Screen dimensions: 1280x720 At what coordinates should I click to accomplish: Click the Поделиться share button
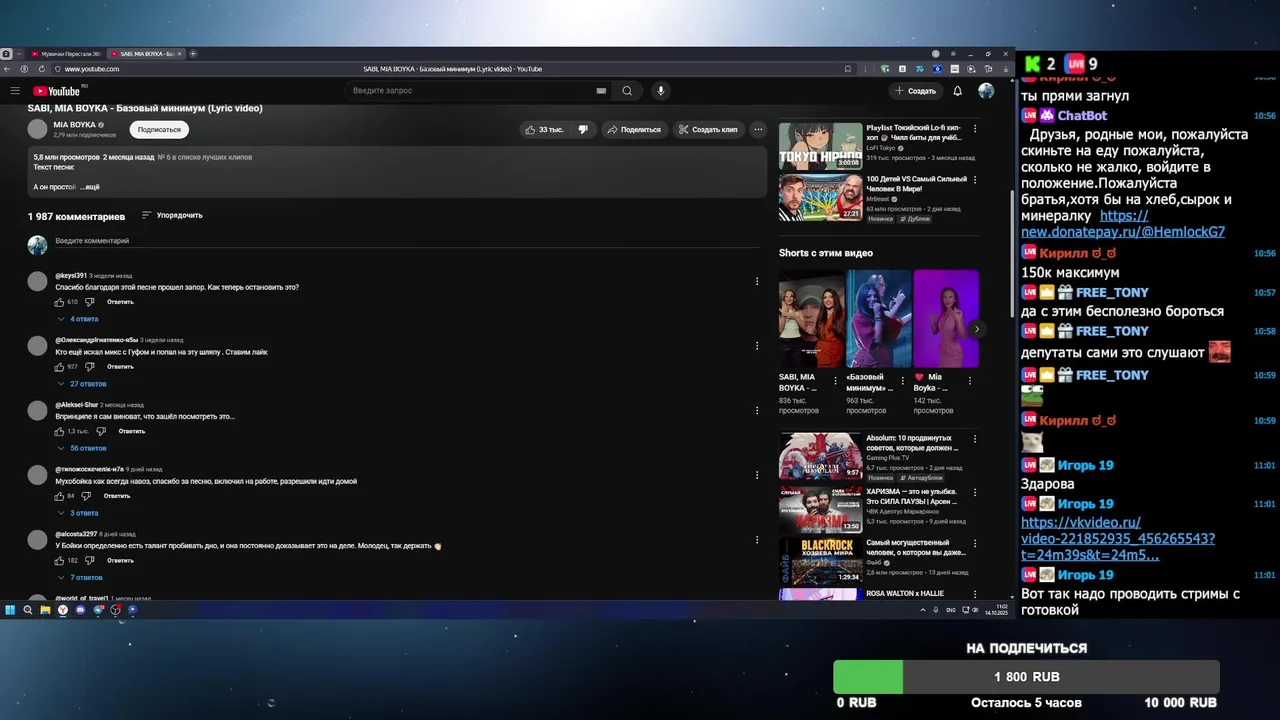pos(633,129)
